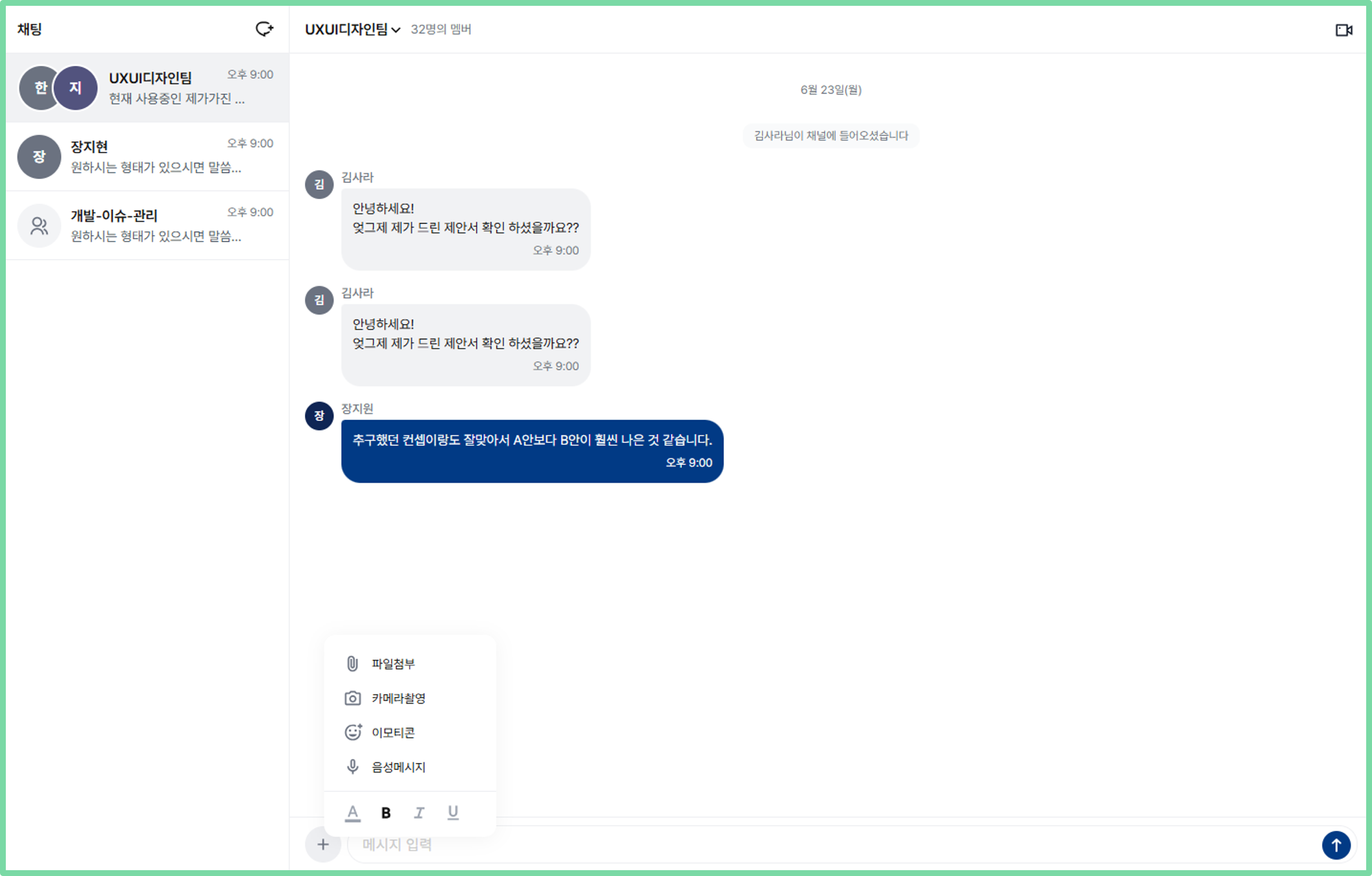Start a video call with the camera icon
Screen dimensions: 1372x876
1344,30
